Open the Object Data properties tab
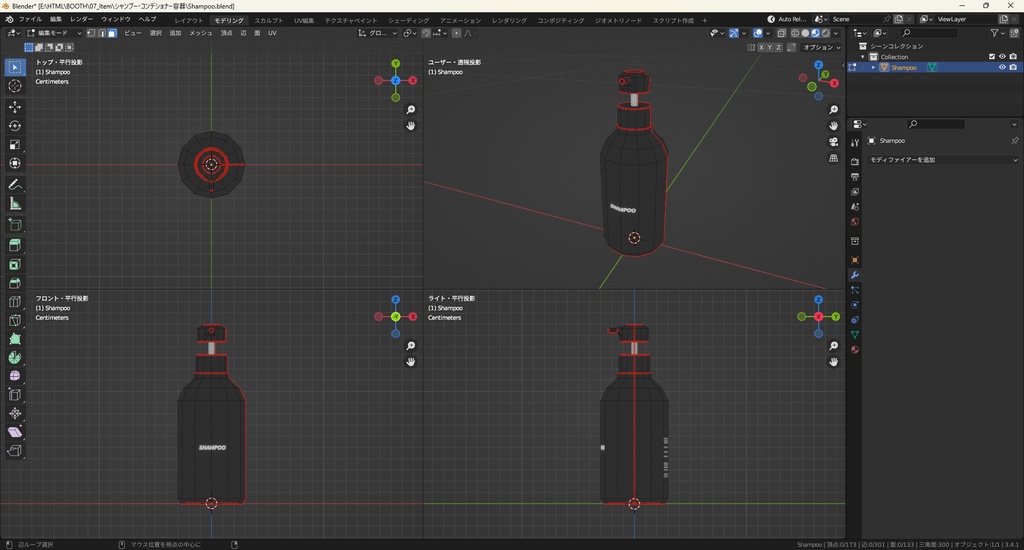 855,334
